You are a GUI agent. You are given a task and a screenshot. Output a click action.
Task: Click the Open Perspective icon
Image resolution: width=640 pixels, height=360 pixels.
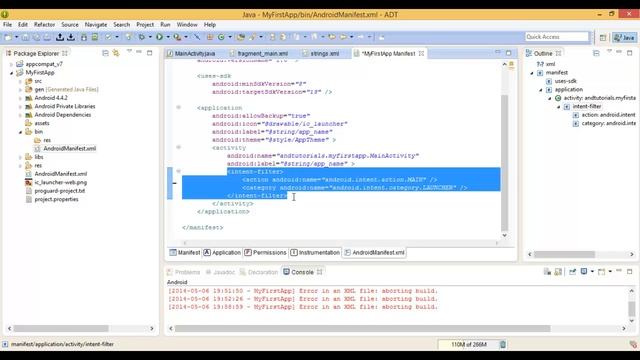603,38
